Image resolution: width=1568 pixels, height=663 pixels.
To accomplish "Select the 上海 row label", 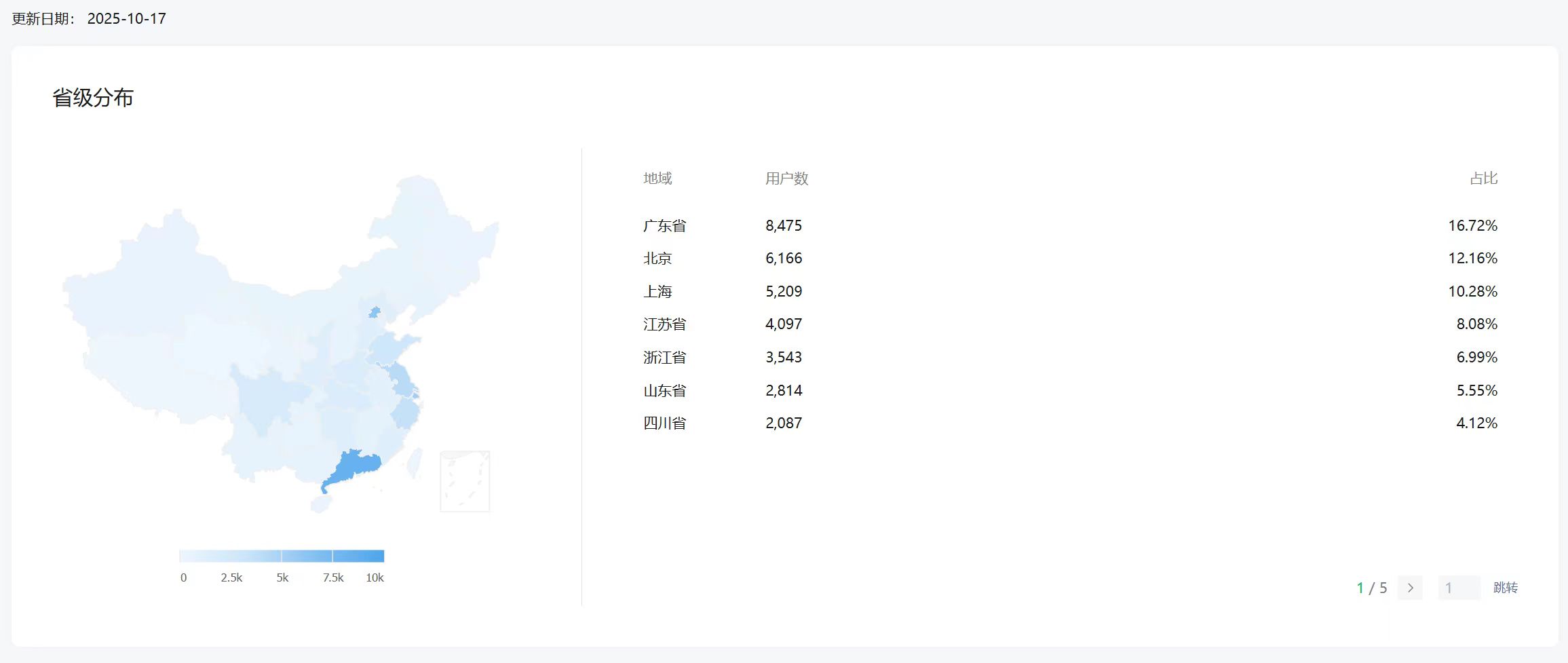I will pos(657,292).
